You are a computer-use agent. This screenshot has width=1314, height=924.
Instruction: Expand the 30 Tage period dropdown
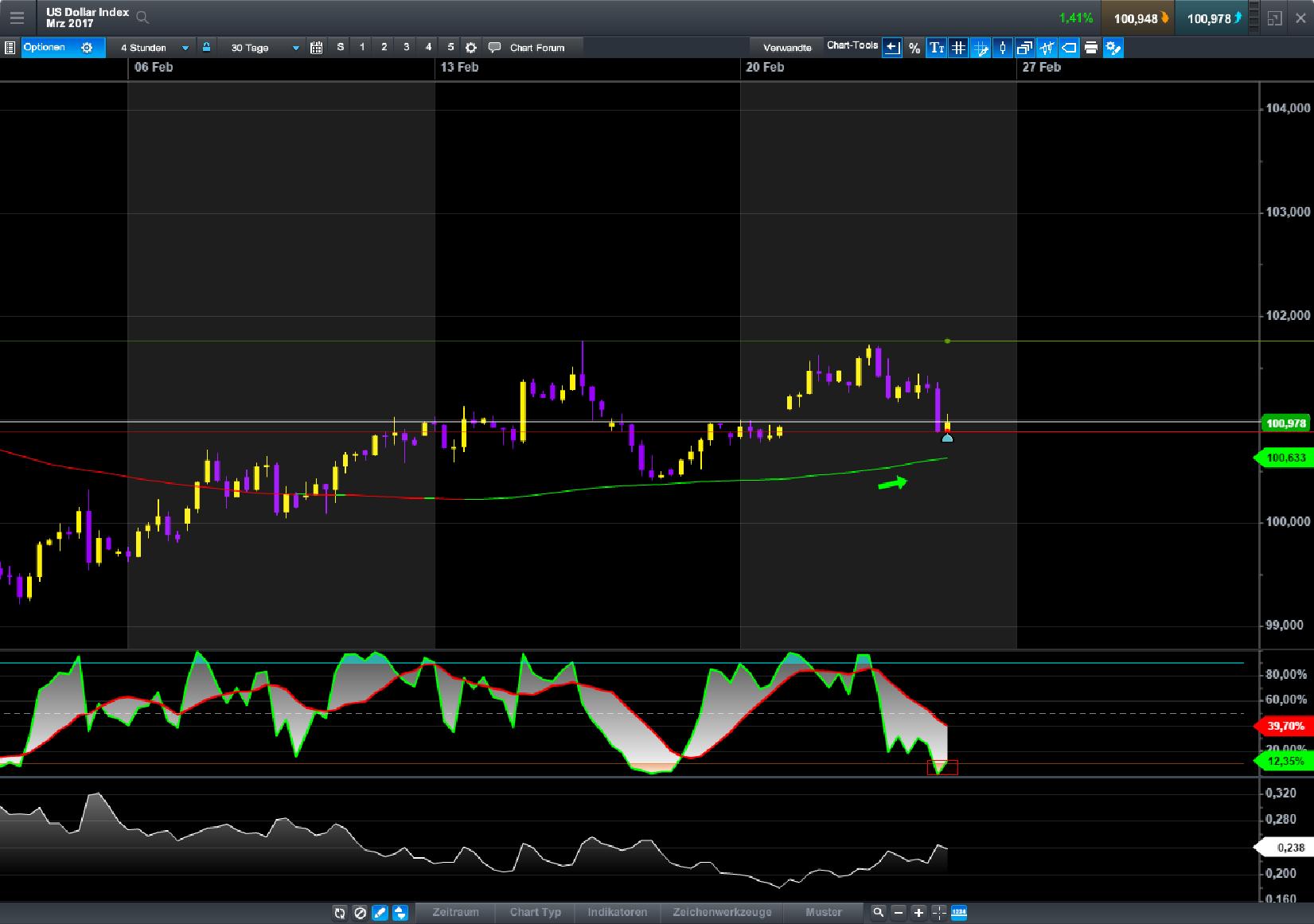pyautogui.click(x=263, y=47)
